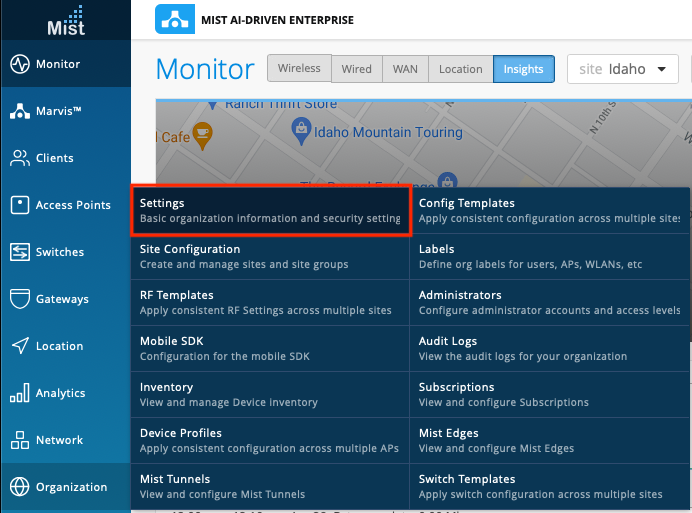
Task: Open Analytics bar chart icon
Action: tap(19, 393)
